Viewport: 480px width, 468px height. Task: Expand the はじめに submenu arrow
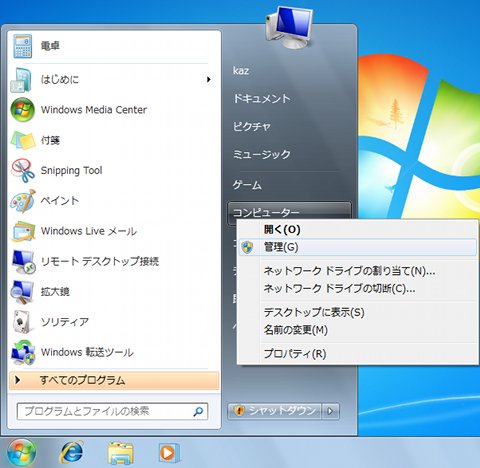point(209,79)
